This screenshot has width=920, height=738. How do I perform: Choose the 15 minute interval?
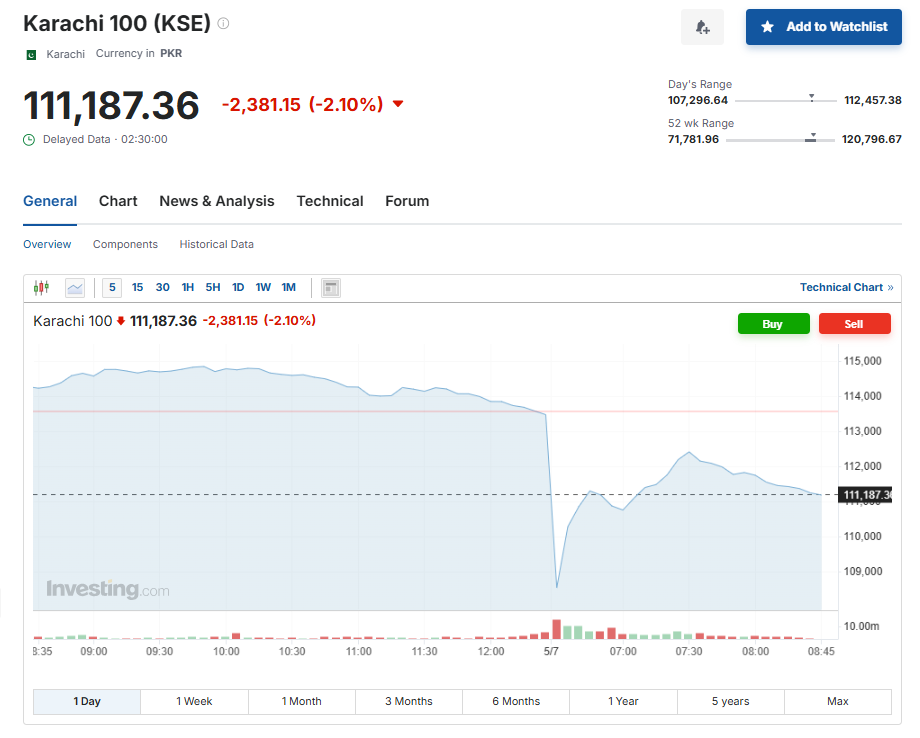[137, 287]
